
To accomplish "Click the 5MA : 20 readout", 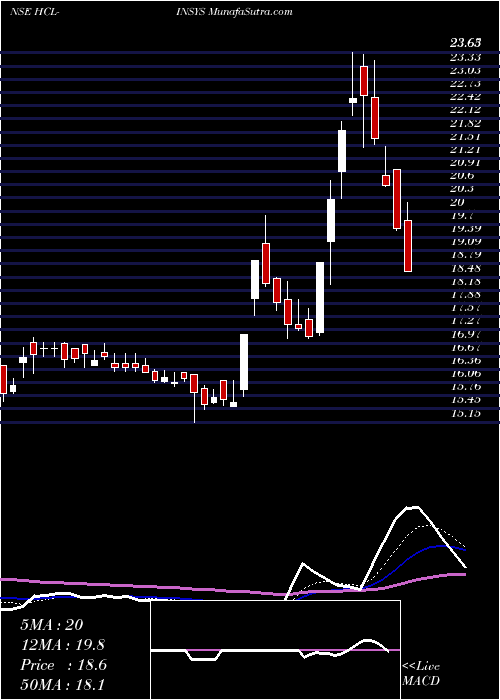I will pyautogui.click(x=52, y=625).
